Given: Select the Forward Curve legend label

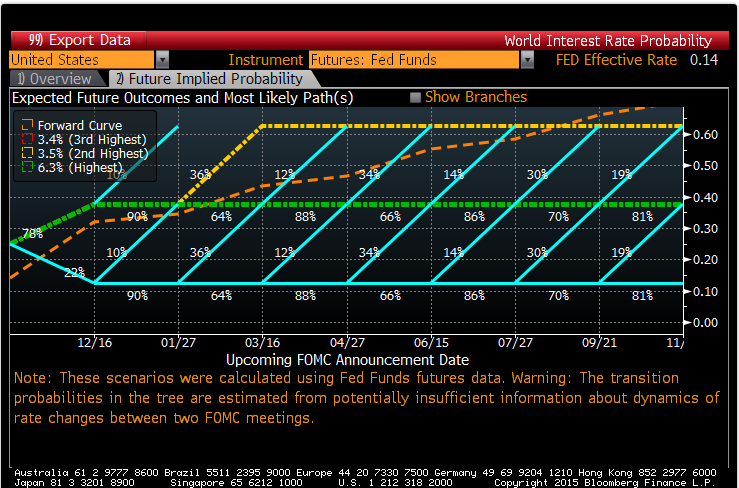Looking at the screenshot, I should click(80, 125).
